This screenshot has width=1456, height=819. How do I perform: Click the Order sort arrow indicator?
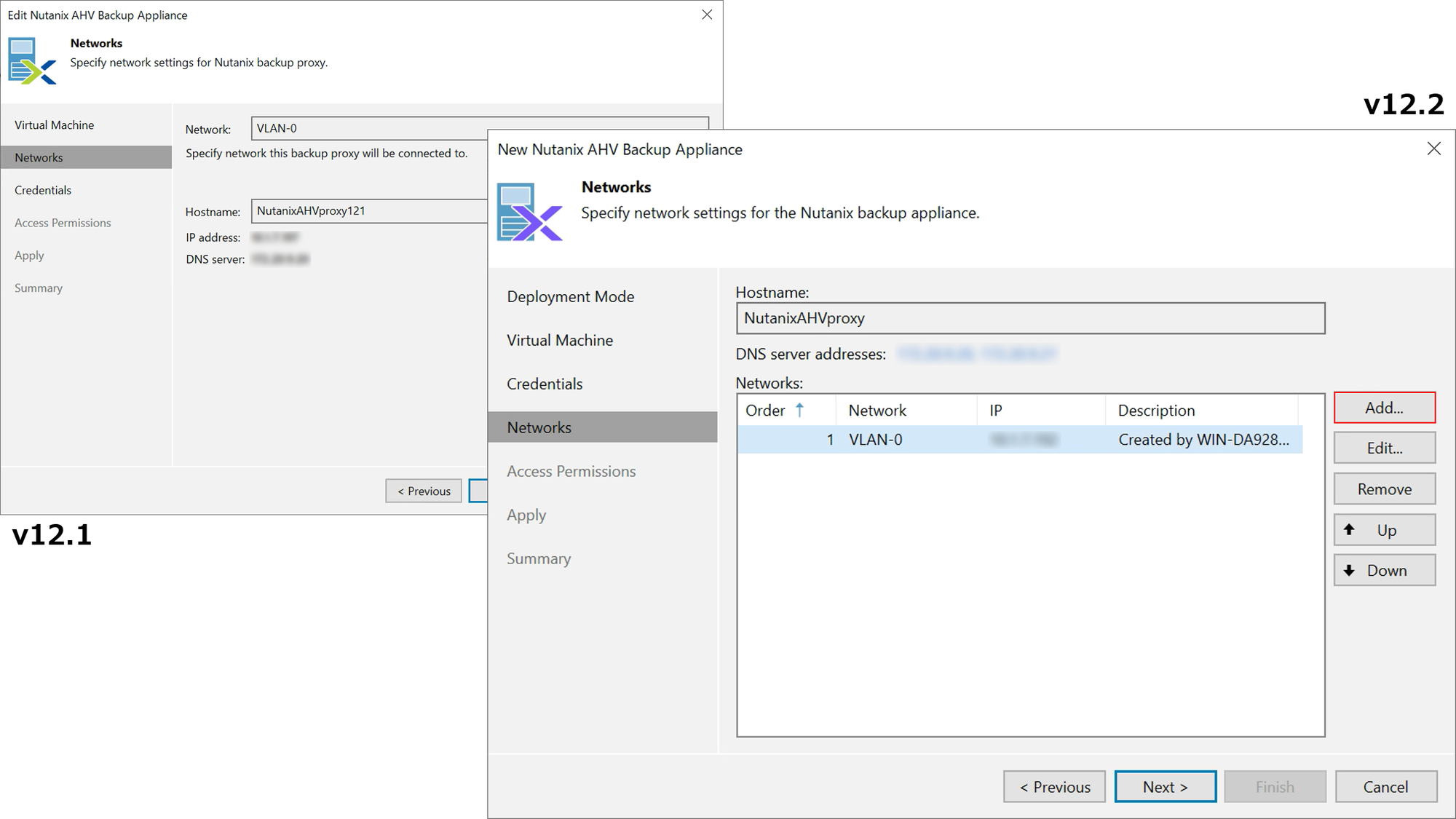tap(799, 410)
